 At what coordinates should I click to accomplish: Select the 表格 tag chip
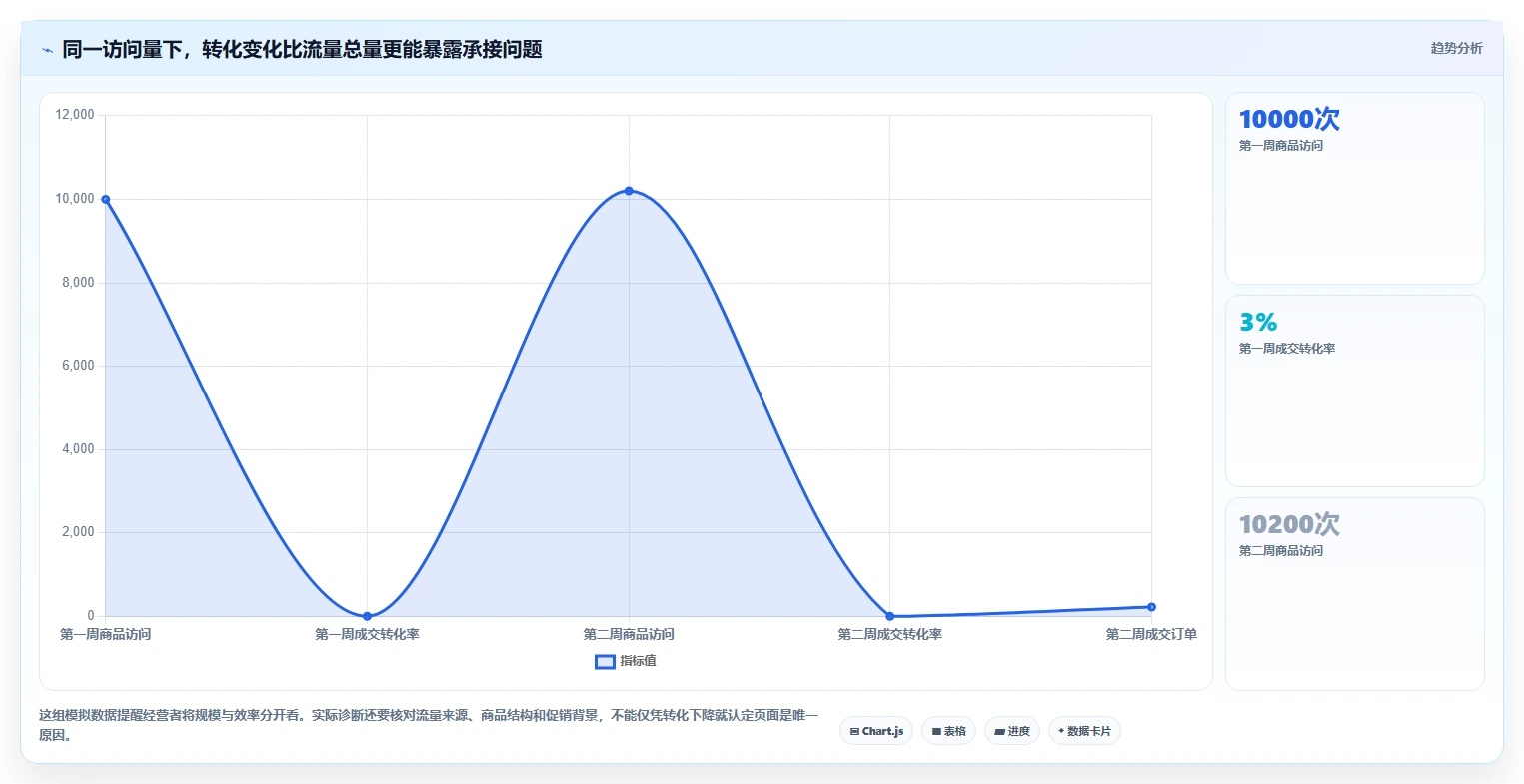[x=948, y=731]
